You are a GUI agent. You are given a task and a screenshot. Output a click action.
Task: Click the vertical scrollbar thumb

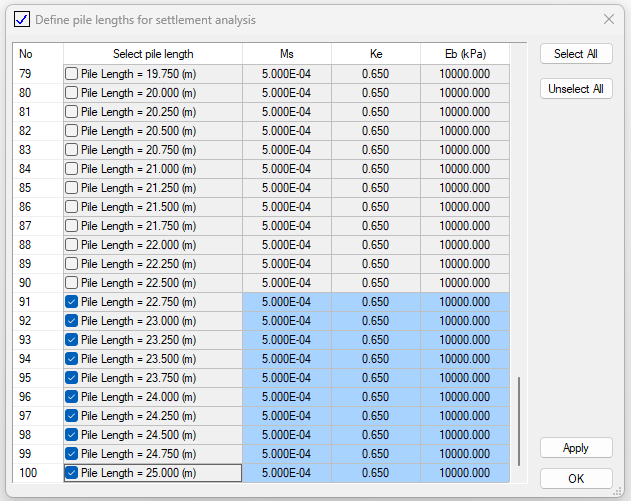coord(519,421)
